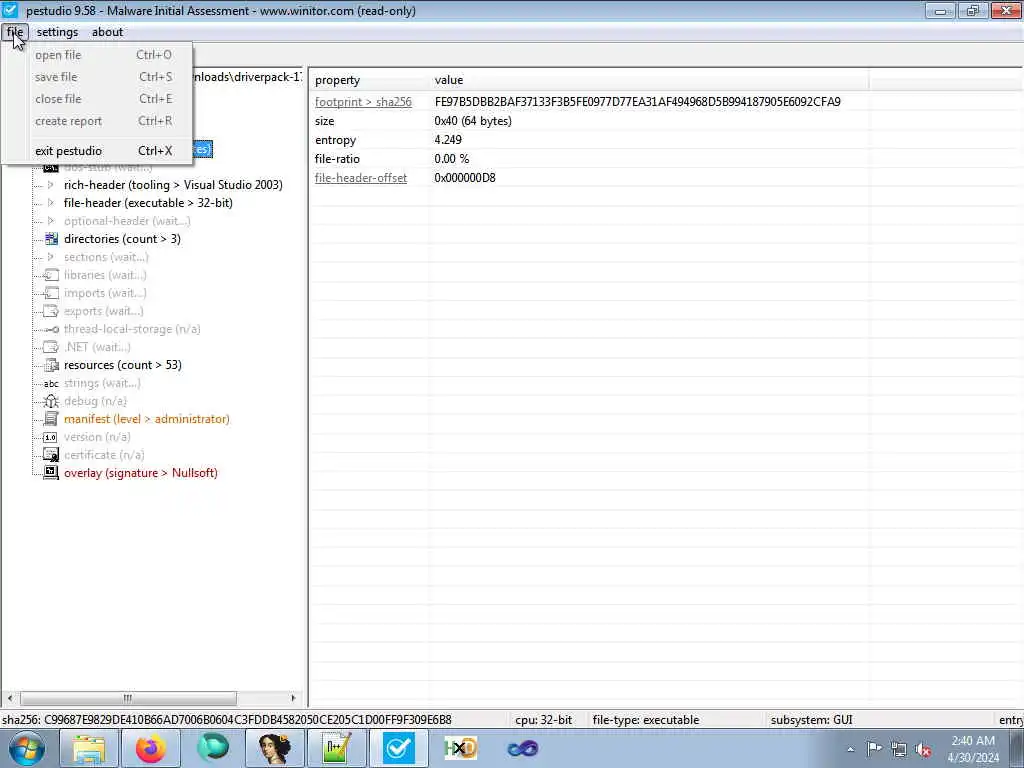Click the overlay node icon
The image size is (1024, 768).
[x=51, y=473]
